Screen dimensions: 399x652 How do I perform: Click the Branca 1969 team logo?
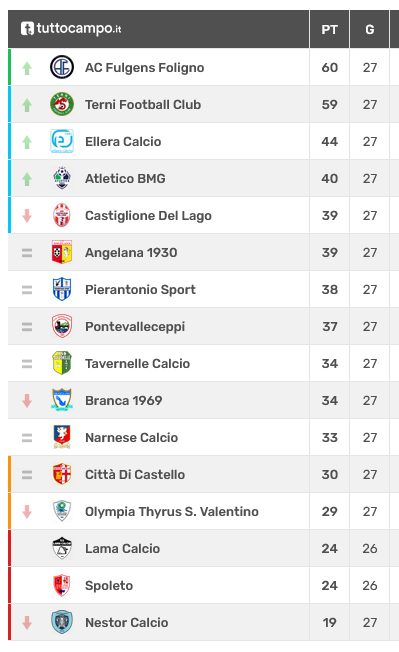point(62,400)
